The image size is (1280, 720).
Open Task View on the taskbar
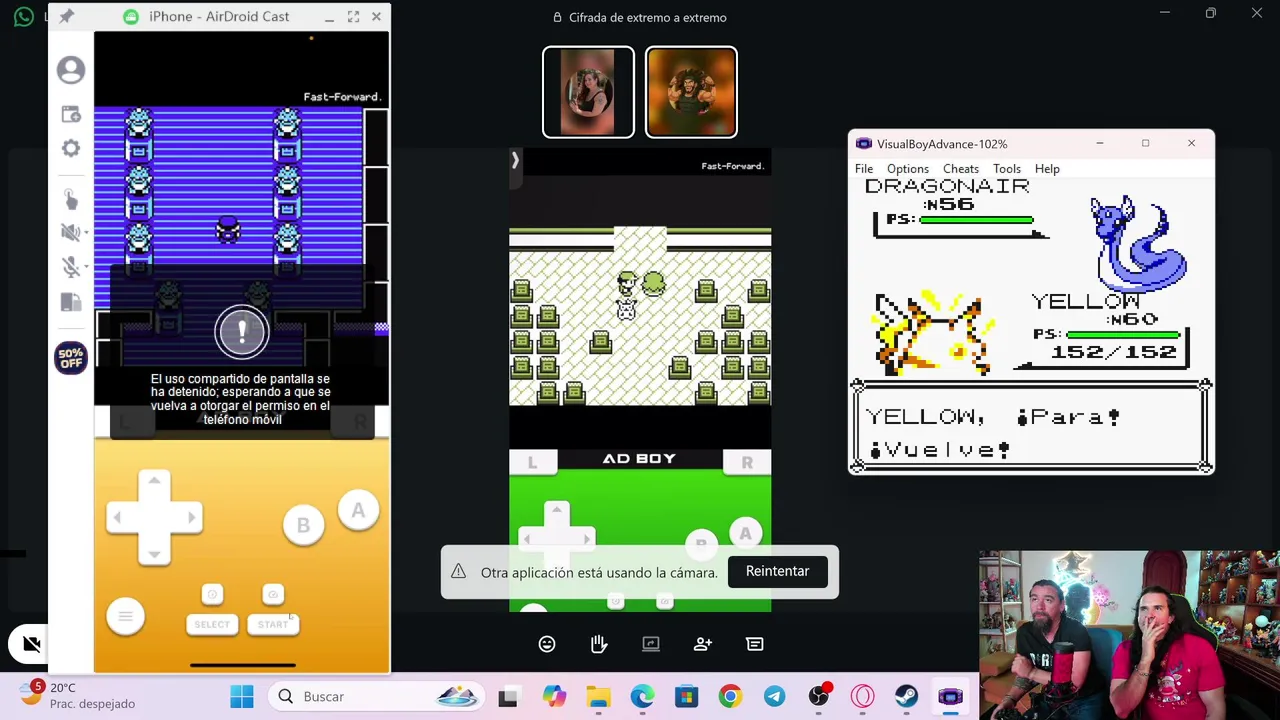tap(508, 696)
